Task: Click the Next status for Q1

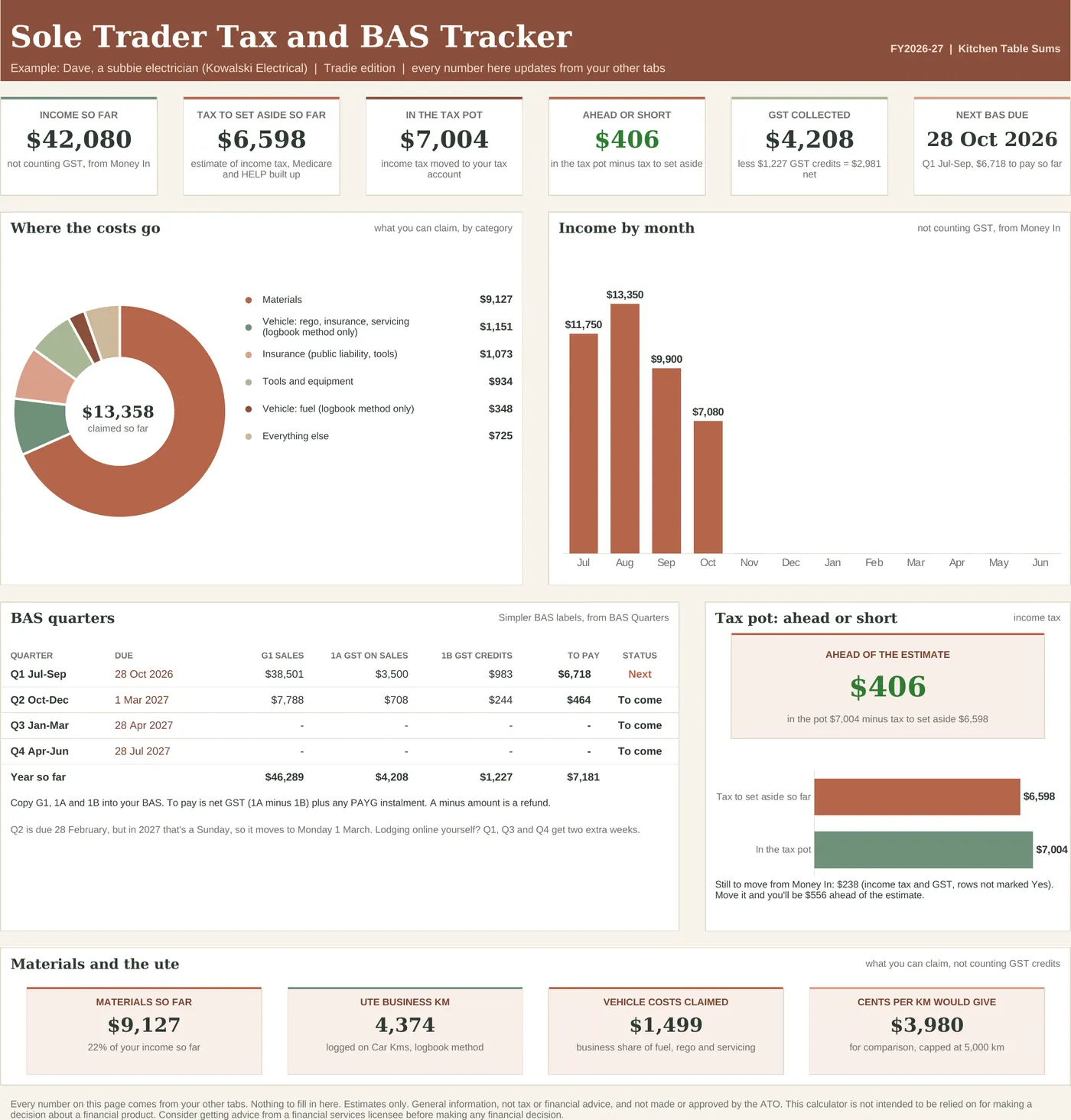Action: click(x=640, y=674)
